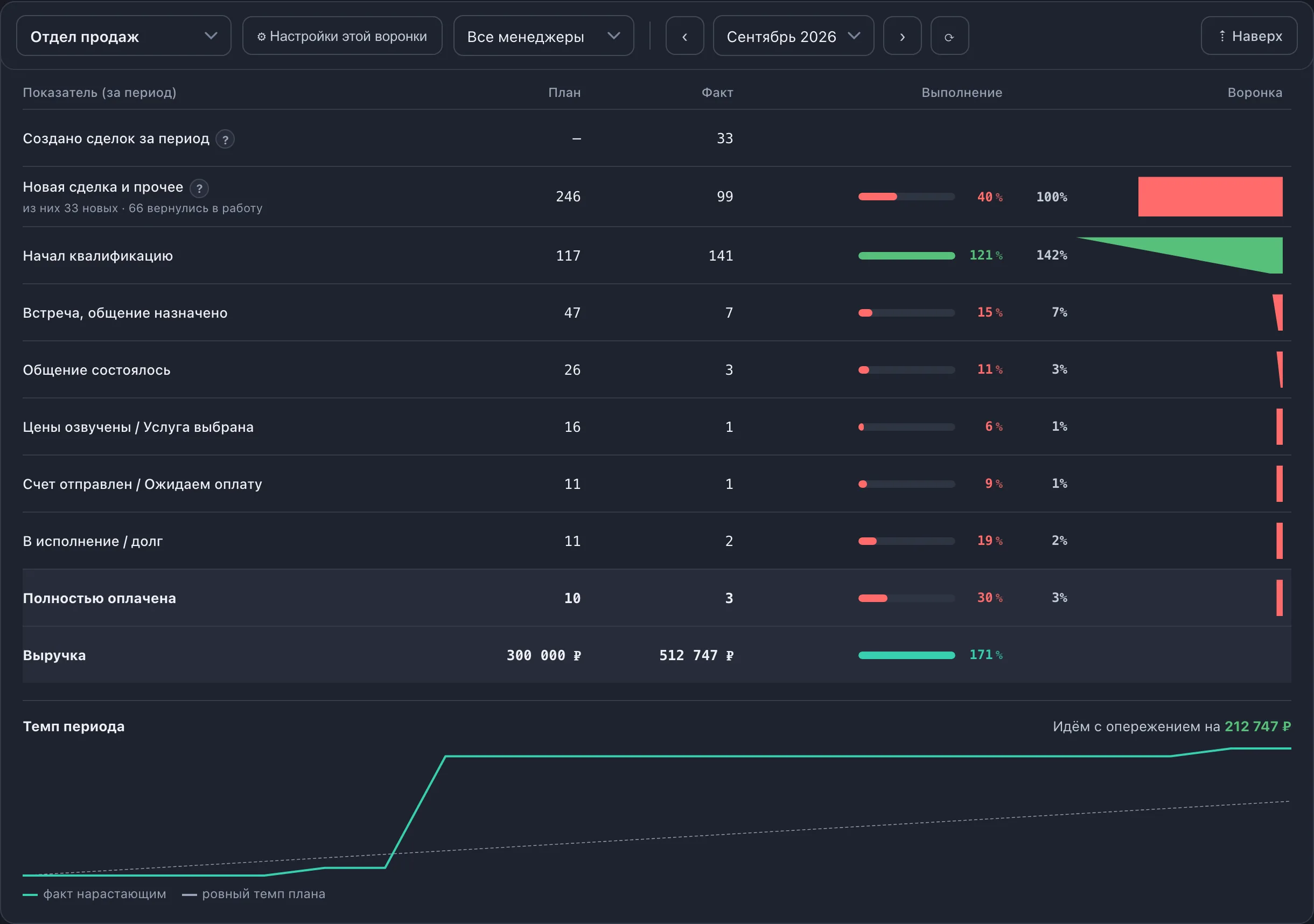Select 'Встреча, общение назначено' row label
This screenshot has height=924, width=1314.
tap(125, 313)
